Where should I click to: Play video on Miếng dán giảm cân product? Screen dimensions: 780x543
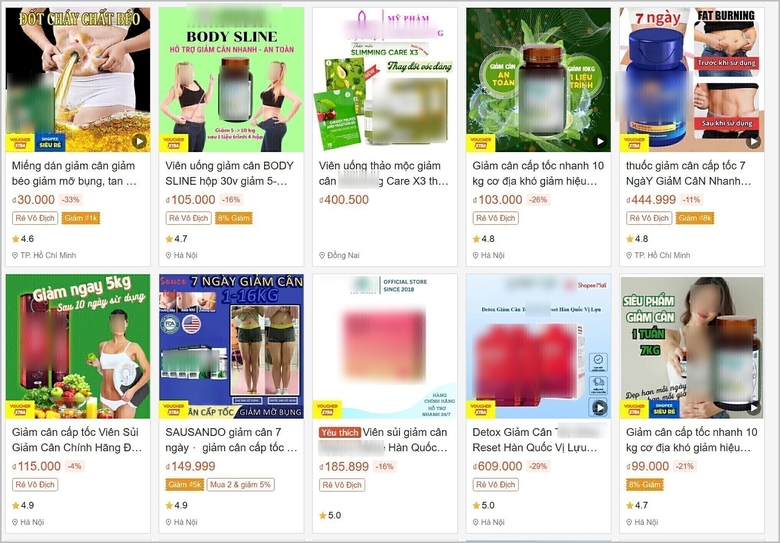click(x=140, y=141)
